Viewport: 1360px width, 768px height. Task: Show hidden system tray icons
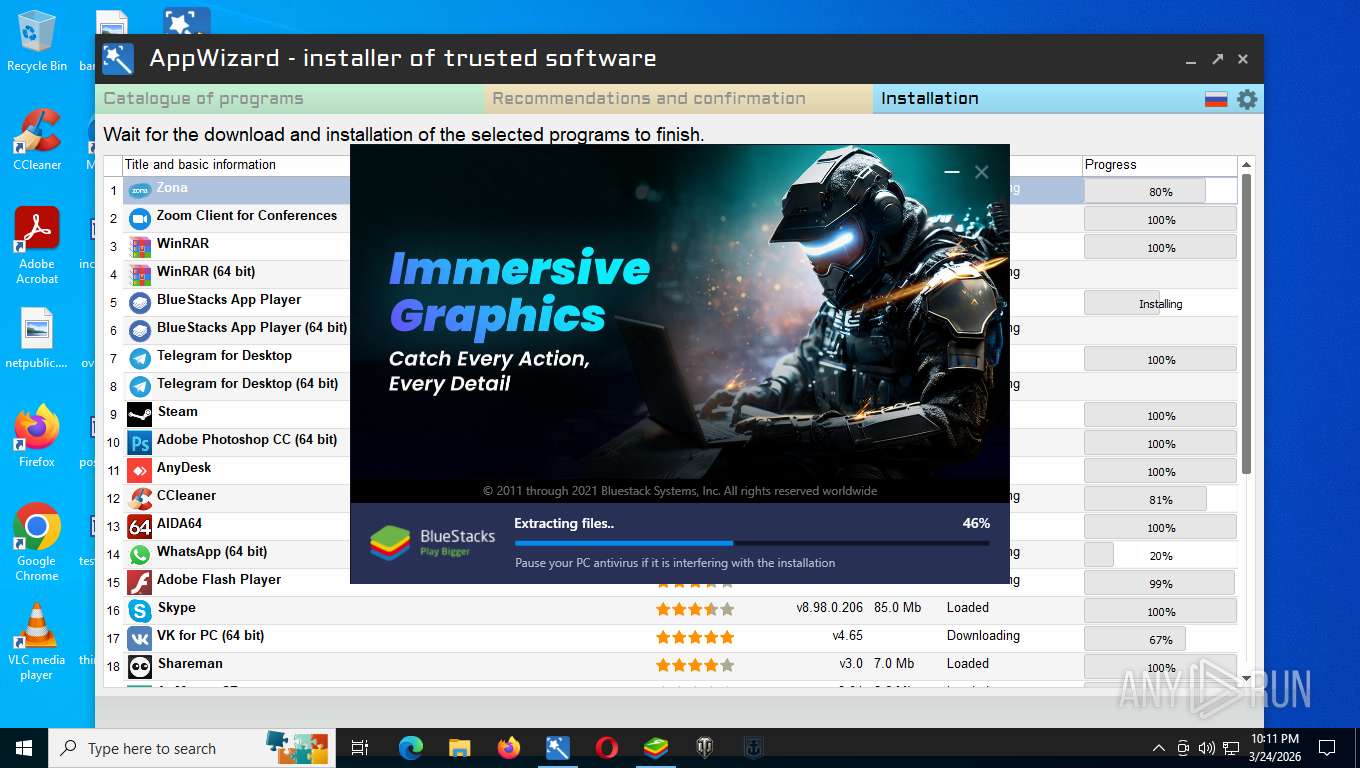click(x=1159, y=748)
